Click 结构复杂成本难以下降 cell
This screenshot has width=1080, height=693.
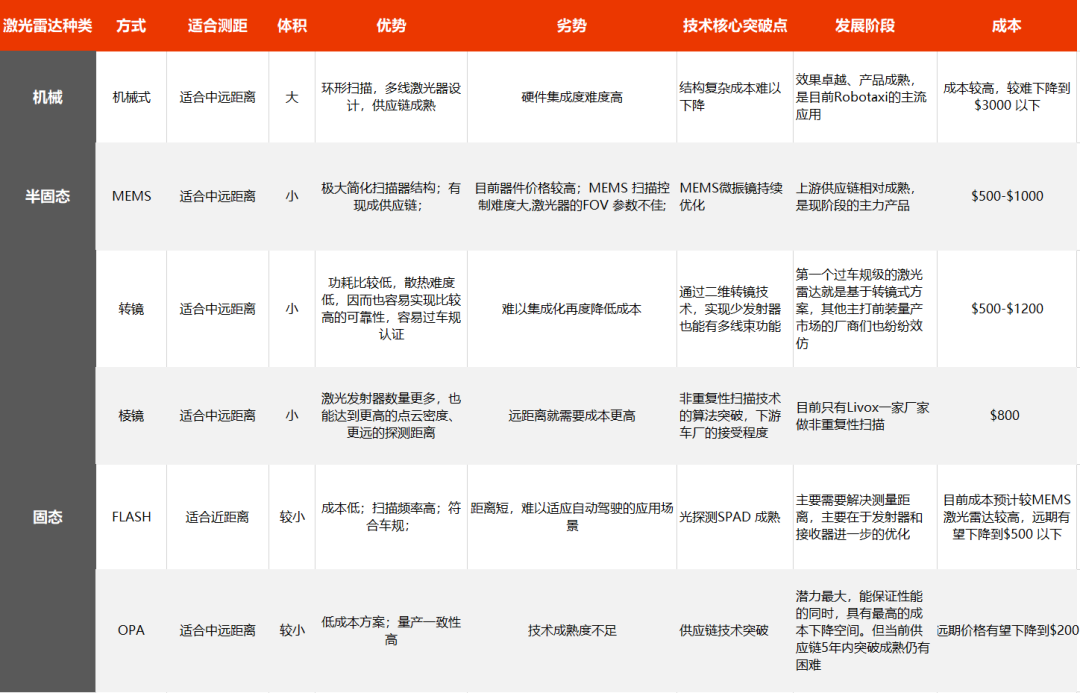click(x=735, y=97)
